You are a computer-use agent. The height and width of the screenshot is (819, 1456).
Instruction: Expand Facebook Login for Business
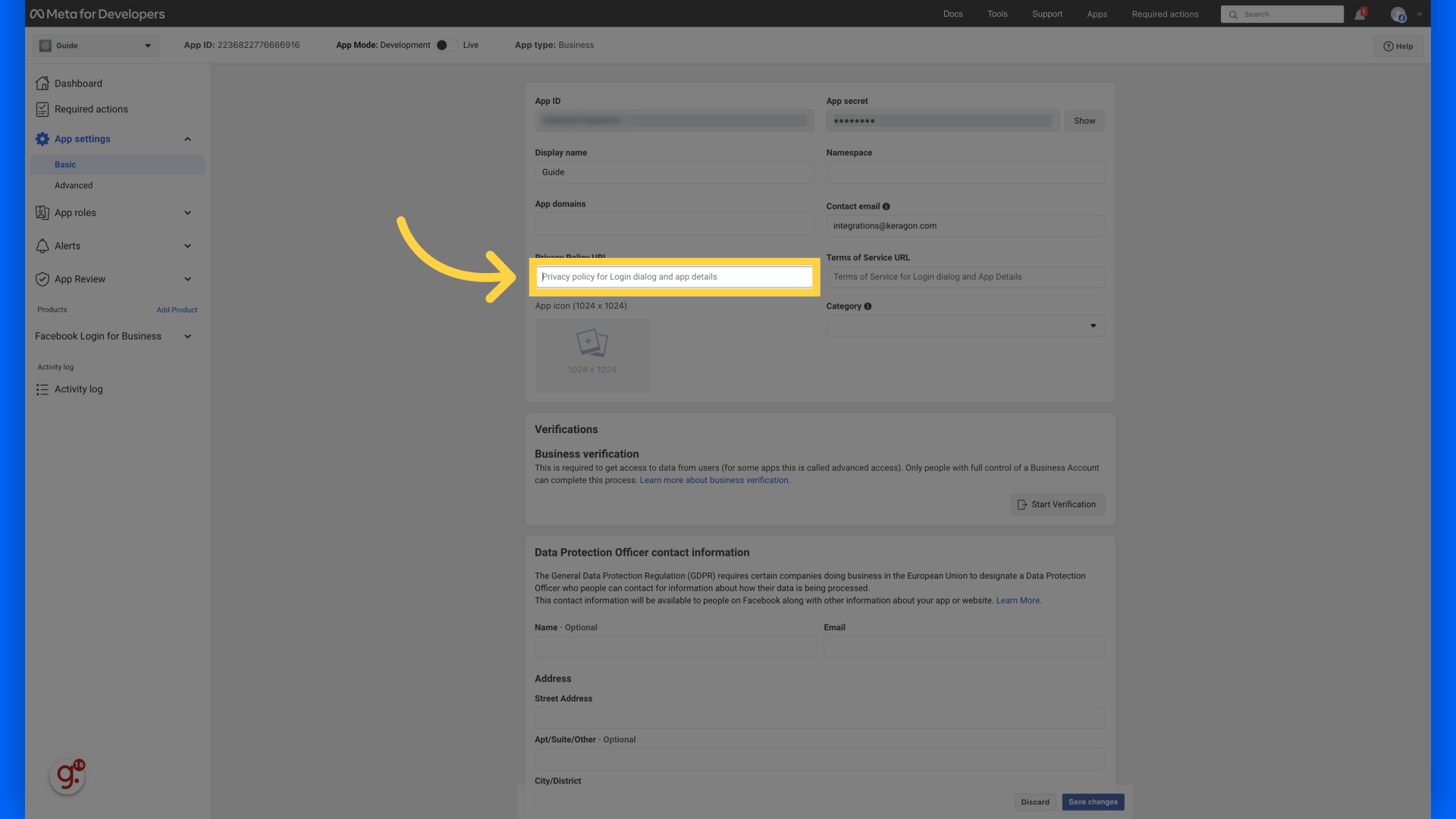188,337
